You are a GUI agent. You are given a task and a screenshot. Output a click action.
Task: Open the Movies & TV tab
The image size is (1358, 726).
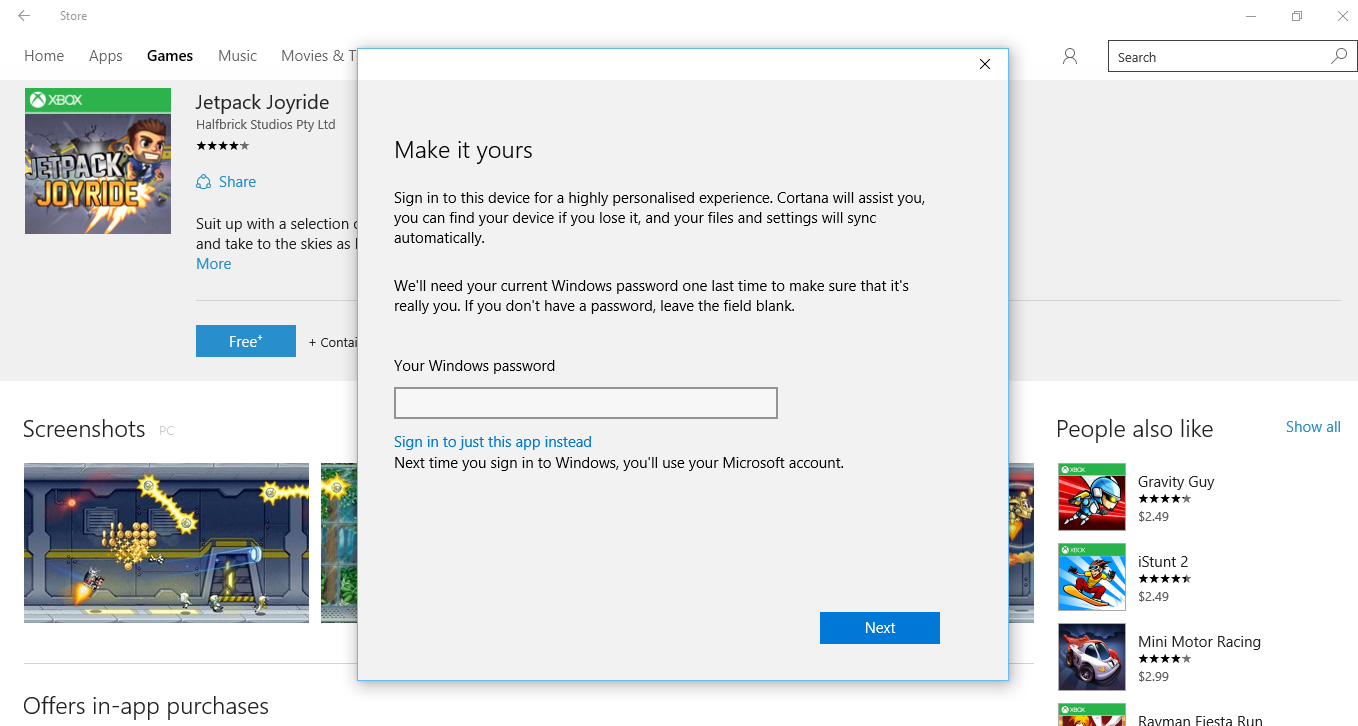coord(318,56)
